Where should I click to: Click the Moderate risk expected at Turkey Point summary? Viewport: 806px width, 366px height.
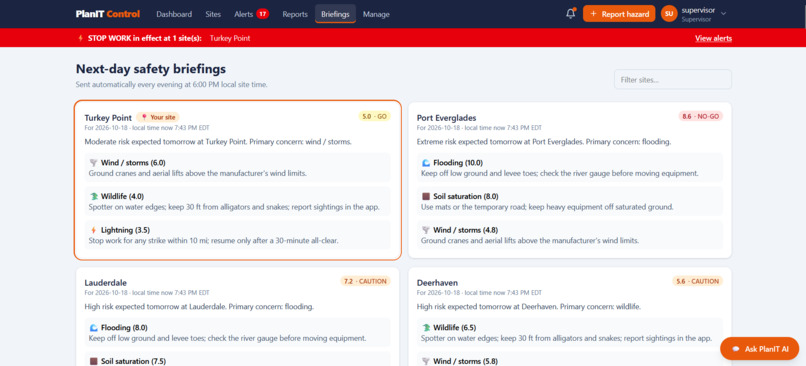[x=218, y=141]
